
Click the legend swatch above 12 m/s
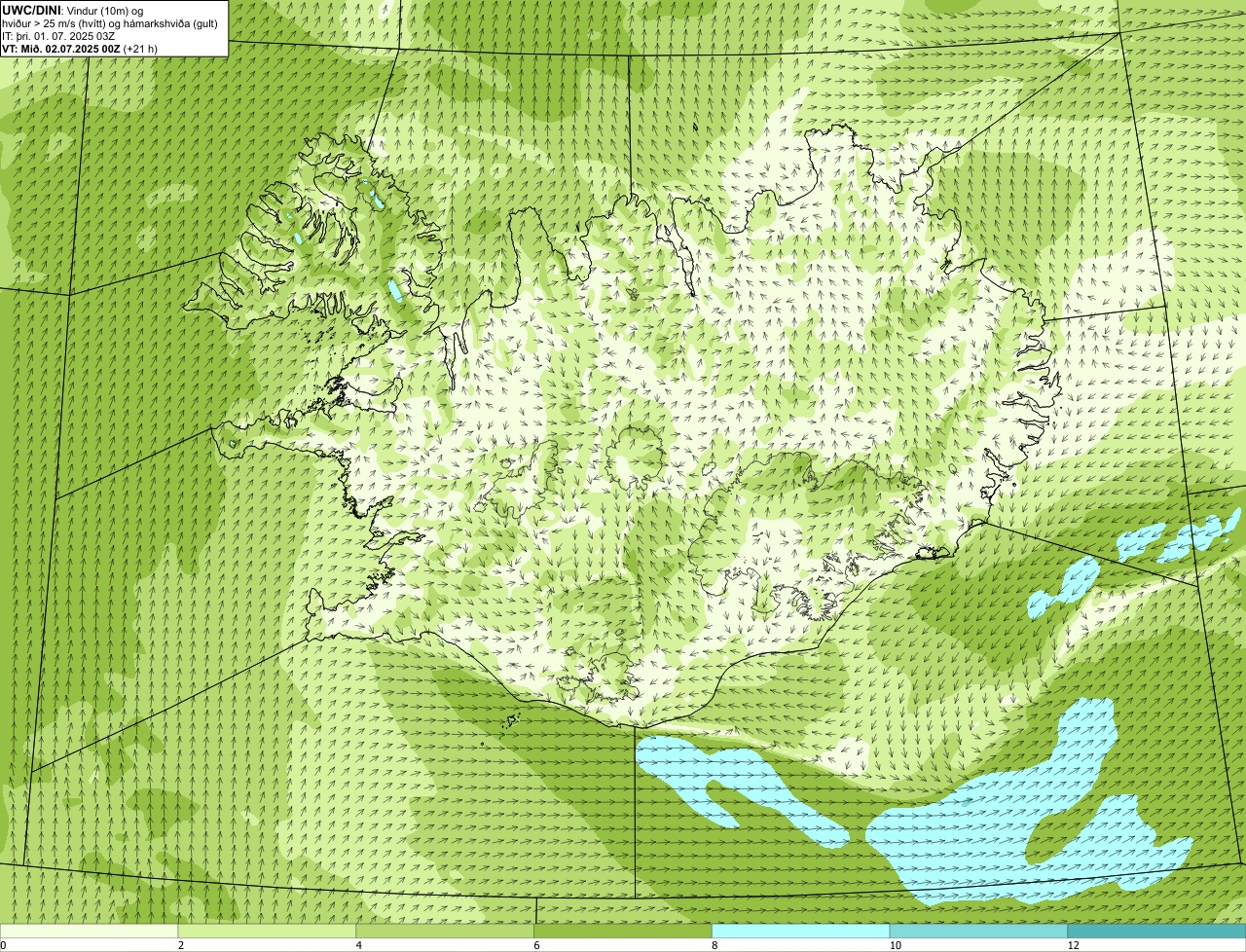(x=1157, y=931)
